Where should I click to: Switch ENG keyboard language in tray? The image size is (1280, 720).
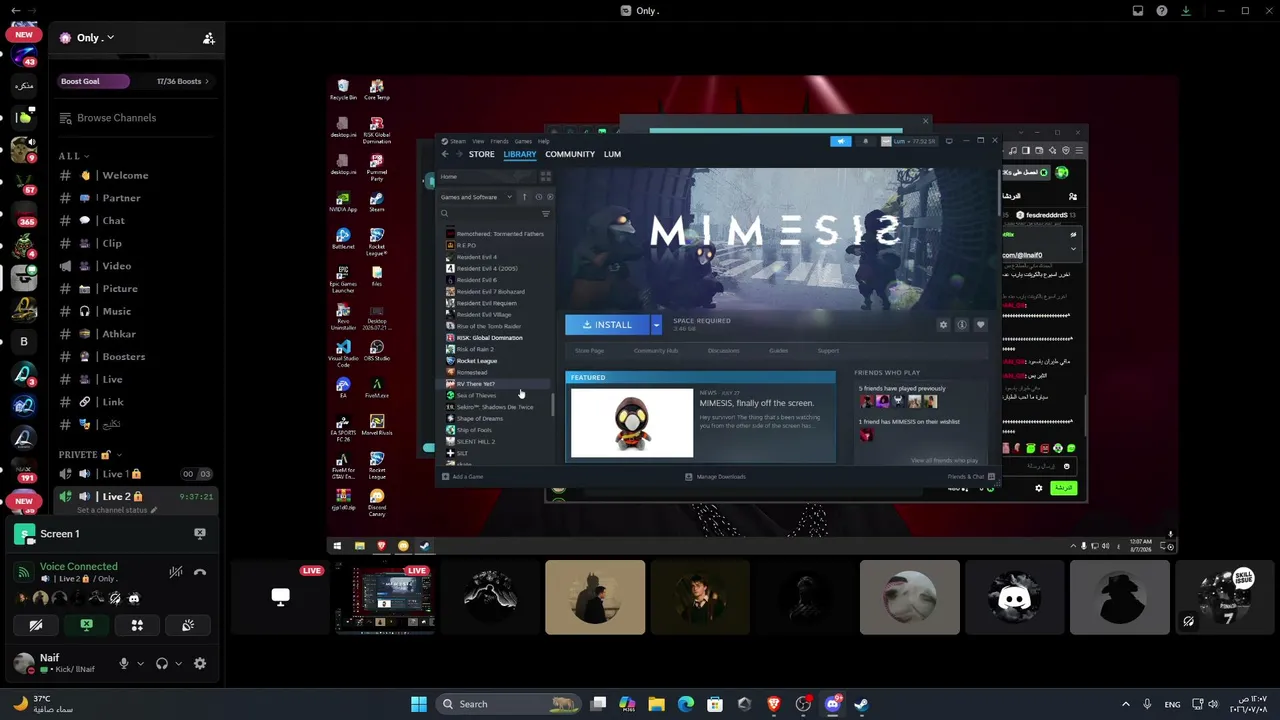coord(1172,704)
